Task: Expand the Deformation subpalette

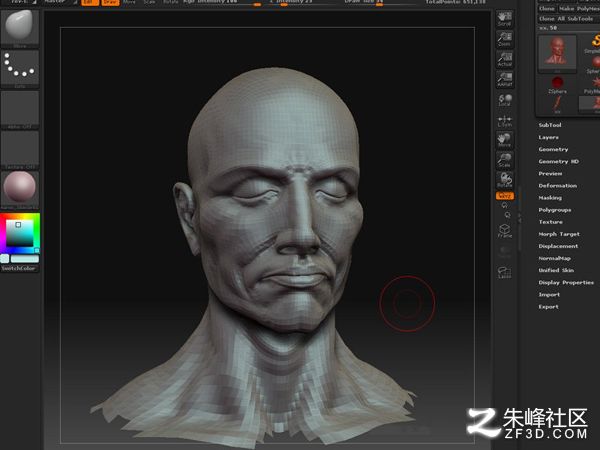Action: (558, 186)
